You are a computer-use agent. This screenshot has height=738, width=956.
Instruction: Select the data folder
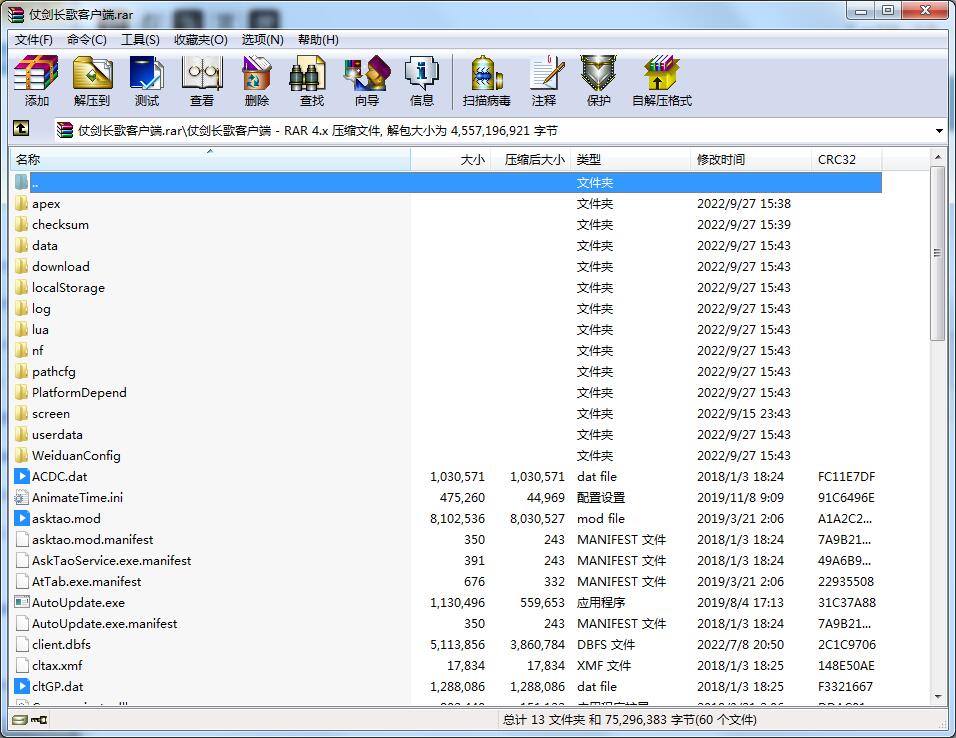pos(447,245)
